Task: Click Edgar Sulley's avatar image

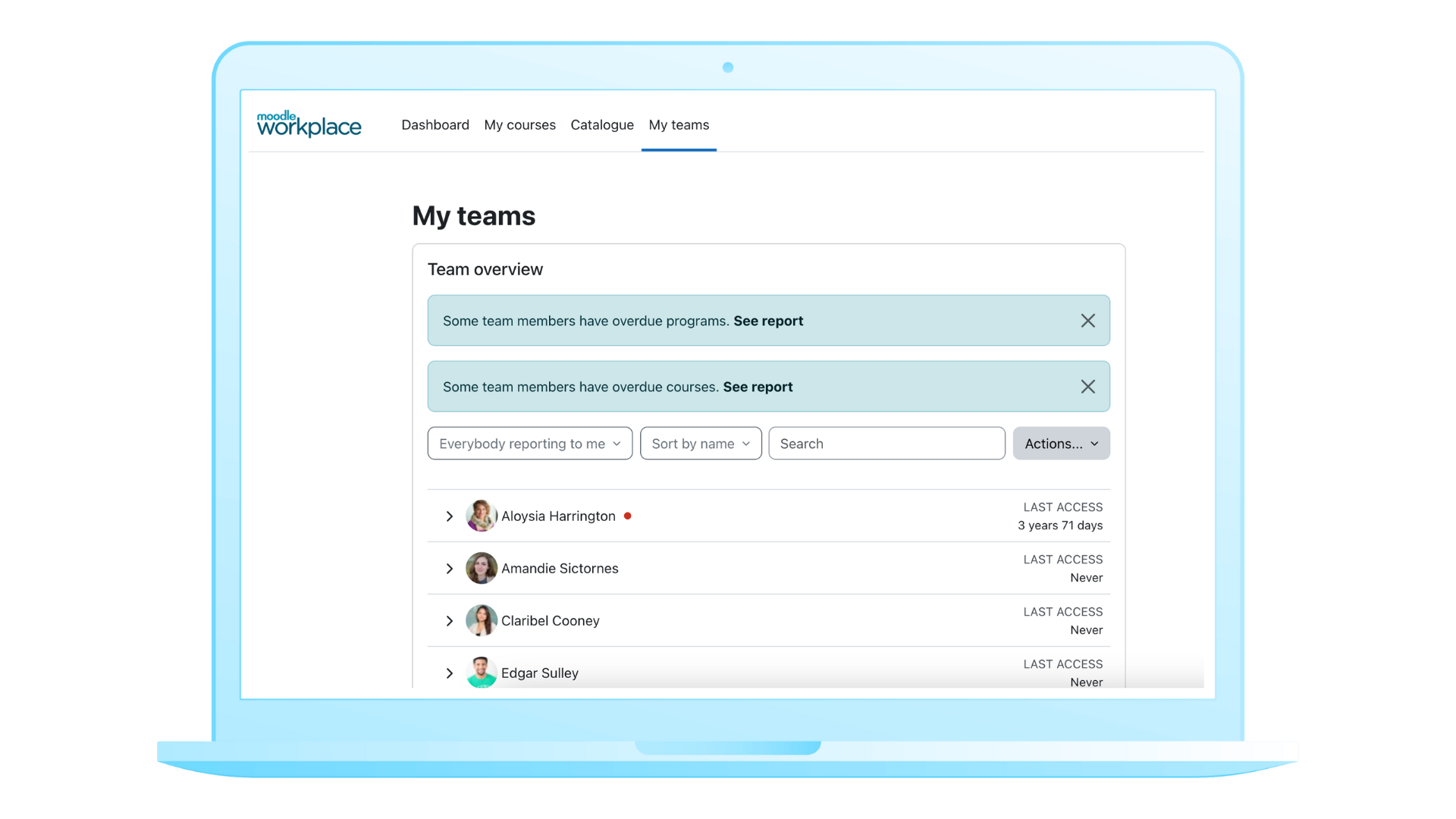Action: click(x=481, y=672)
